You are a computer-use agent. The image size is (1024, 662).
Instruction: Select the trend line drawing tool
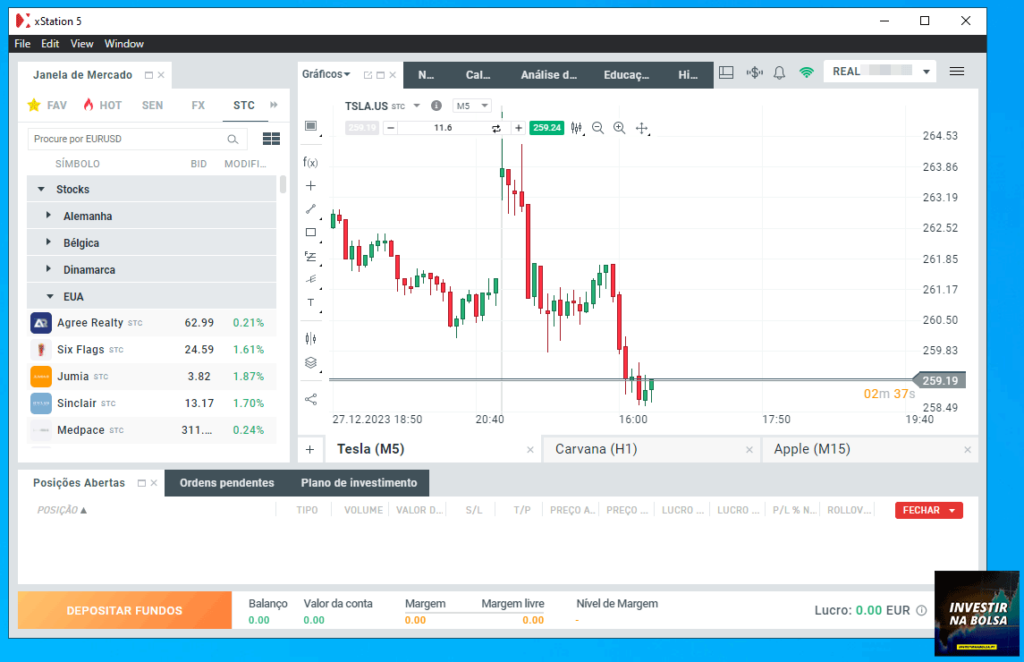click(311, 209)
